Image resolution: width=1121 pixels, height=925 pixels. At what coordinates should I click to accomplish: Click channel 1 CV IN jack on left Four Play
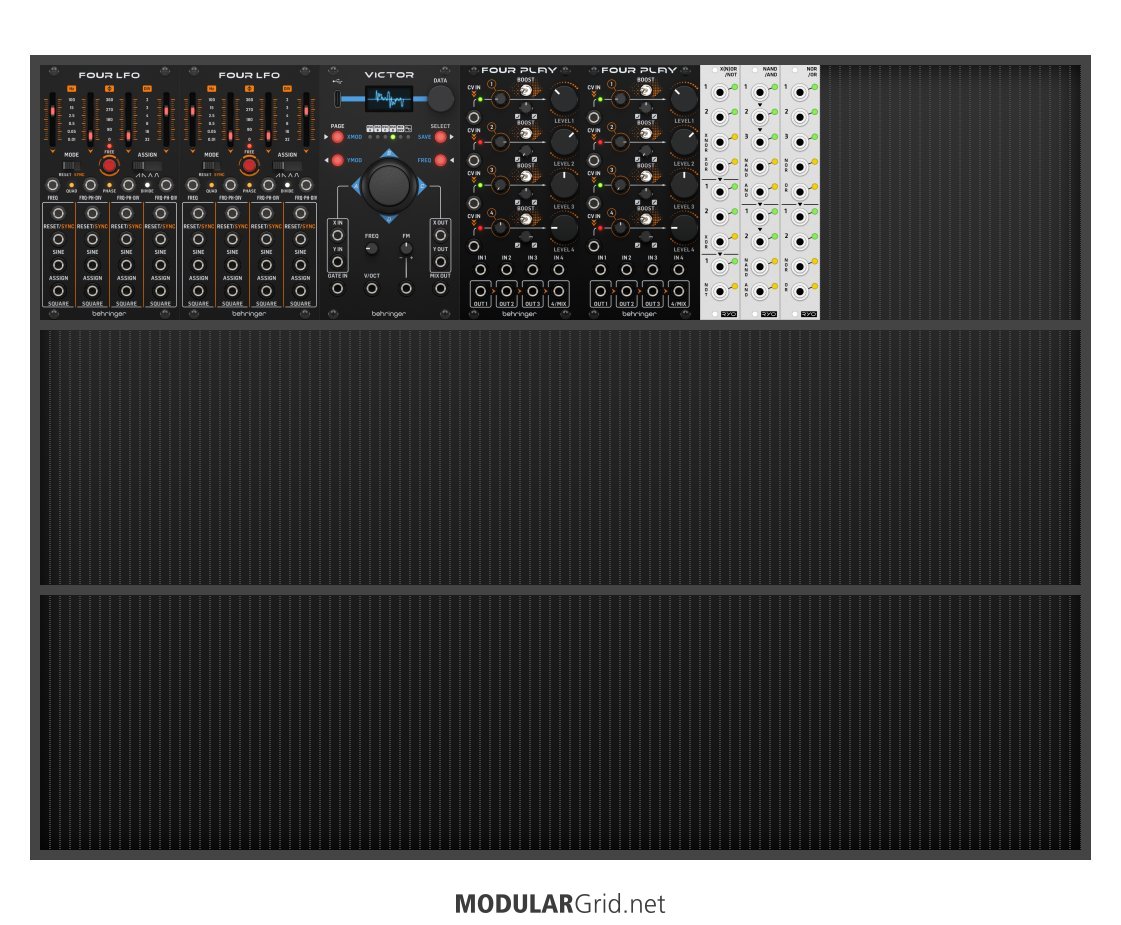(x=473, y=117)
